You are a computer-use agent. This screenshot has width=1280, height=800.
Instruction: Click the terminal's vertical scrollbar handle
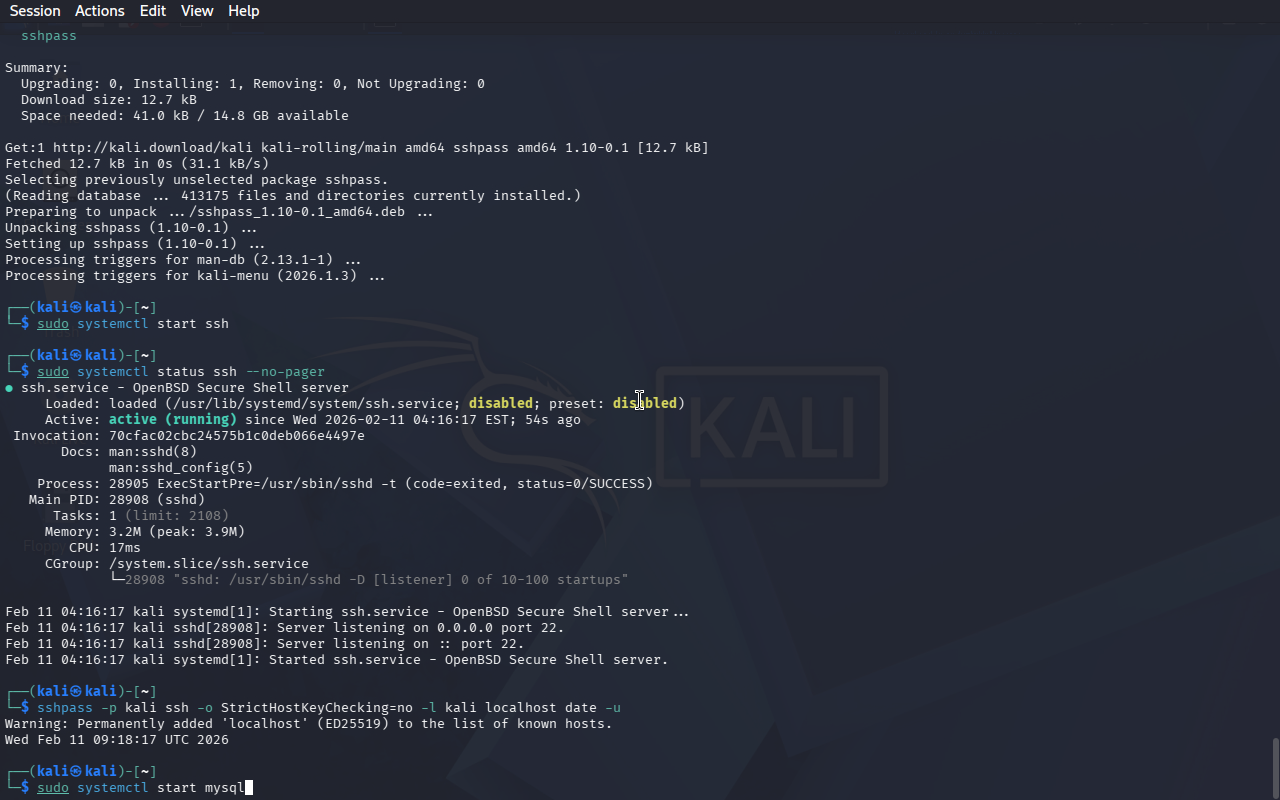pyautogui.click(x=1275, y=767)
